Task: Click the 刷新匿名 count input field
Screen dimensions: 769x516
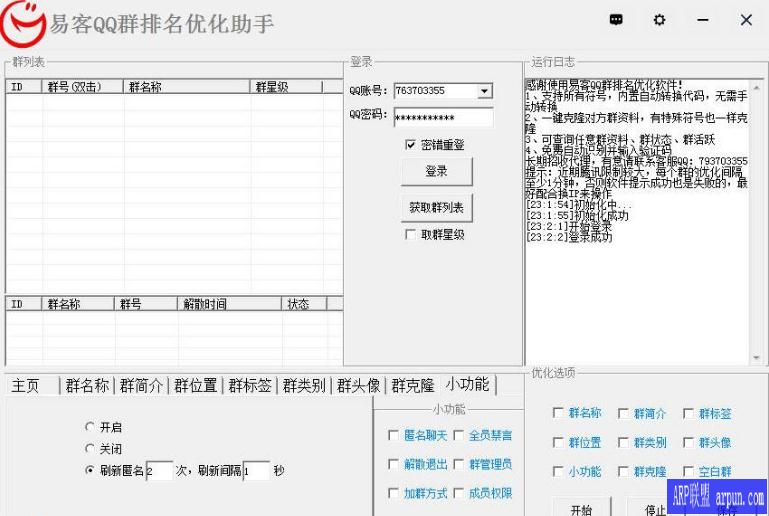Action: tap(159, 471)
